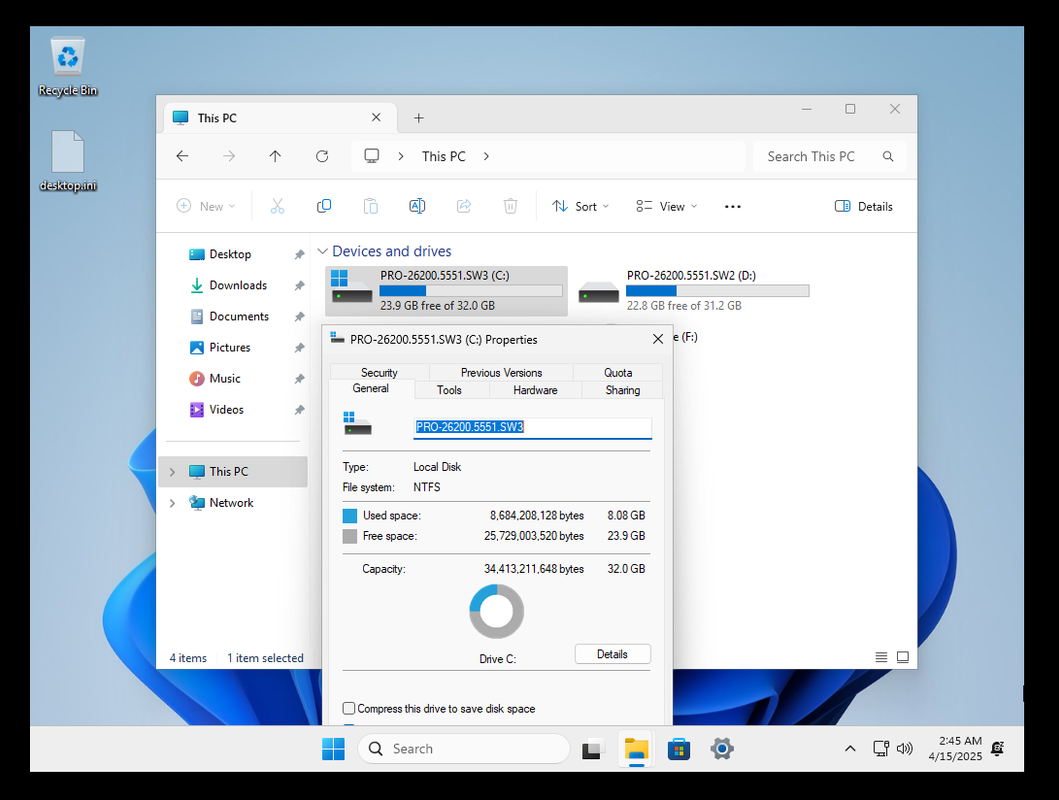The image size is (1059, 800).
Task: Select PRO-26200.5551.SW2 (D:) drive
Action: pyautogui.click(x=694, y=291)
